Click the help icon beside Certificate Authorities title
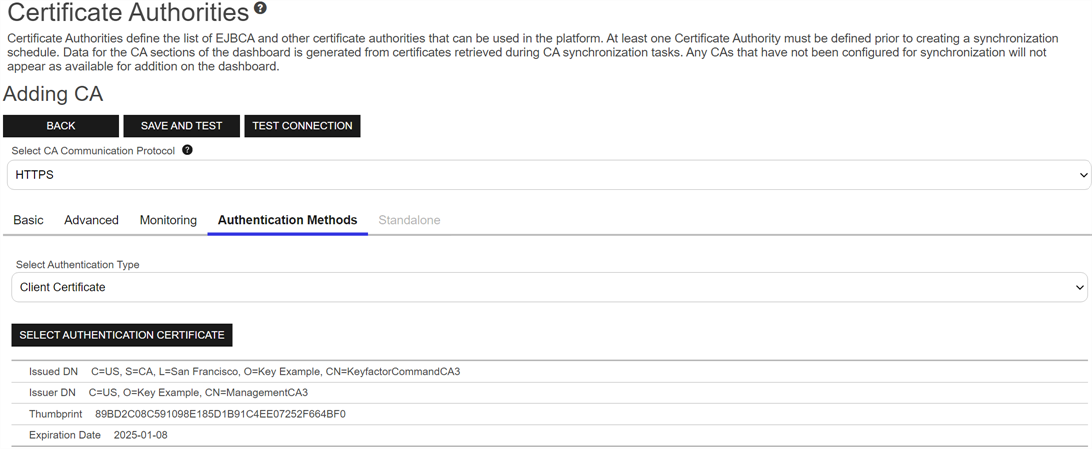This screenshot has width=1092, height=449. 261,9
